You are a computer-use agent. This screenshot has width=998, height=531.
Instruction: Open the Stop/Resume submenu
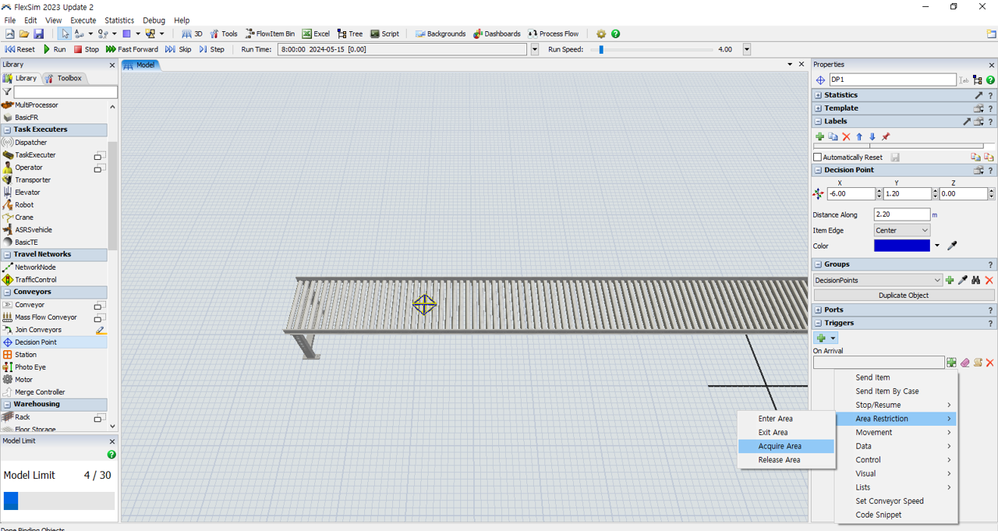pyautogui.click(x=896, y=405)
